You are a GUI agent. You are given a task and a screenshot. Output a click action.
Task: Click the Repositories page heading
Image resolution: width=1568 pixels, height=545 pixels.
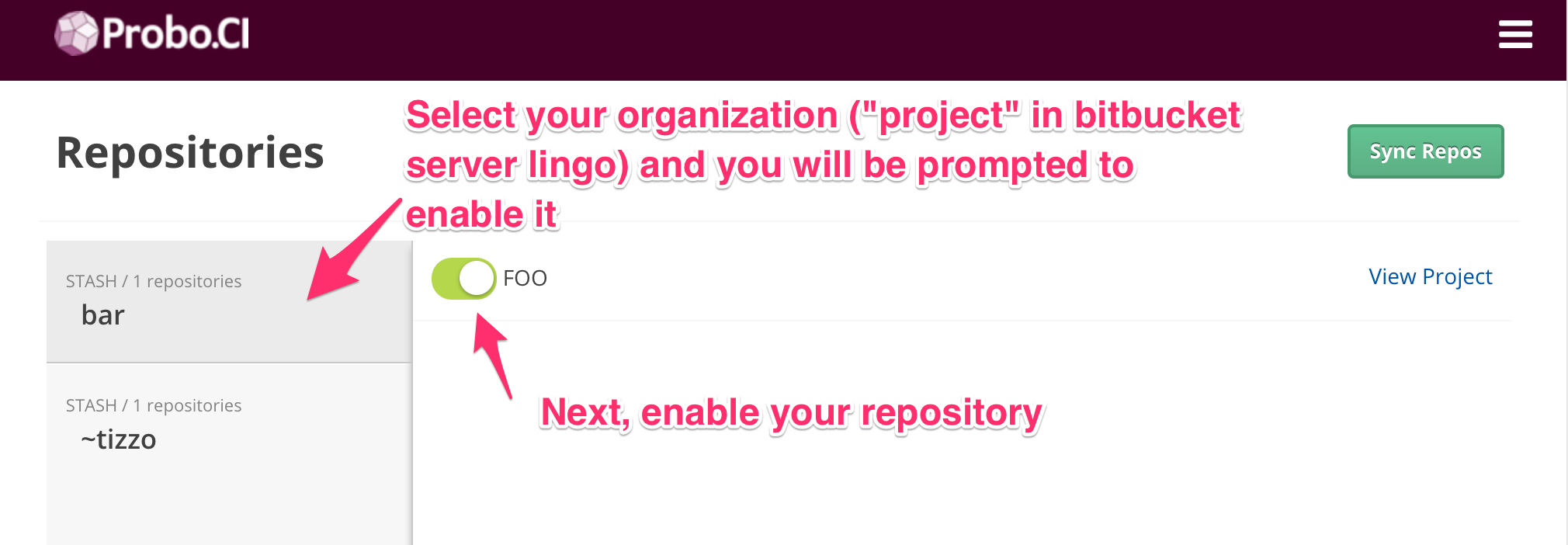click(190, 152)
